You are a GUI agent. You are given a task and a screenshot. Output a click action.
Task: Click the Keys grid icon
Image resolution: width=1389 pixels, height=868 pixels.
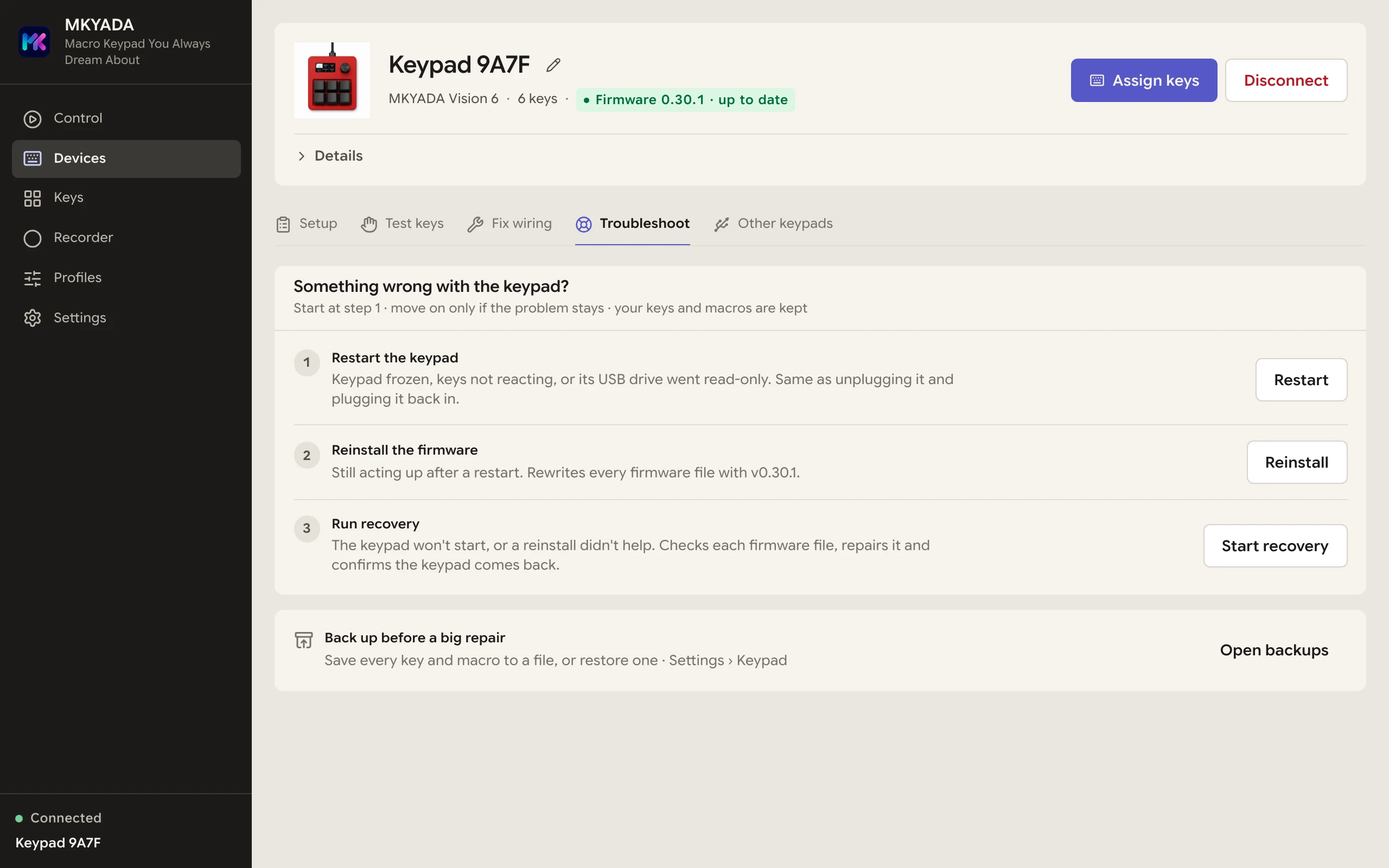tap(32, 198)
